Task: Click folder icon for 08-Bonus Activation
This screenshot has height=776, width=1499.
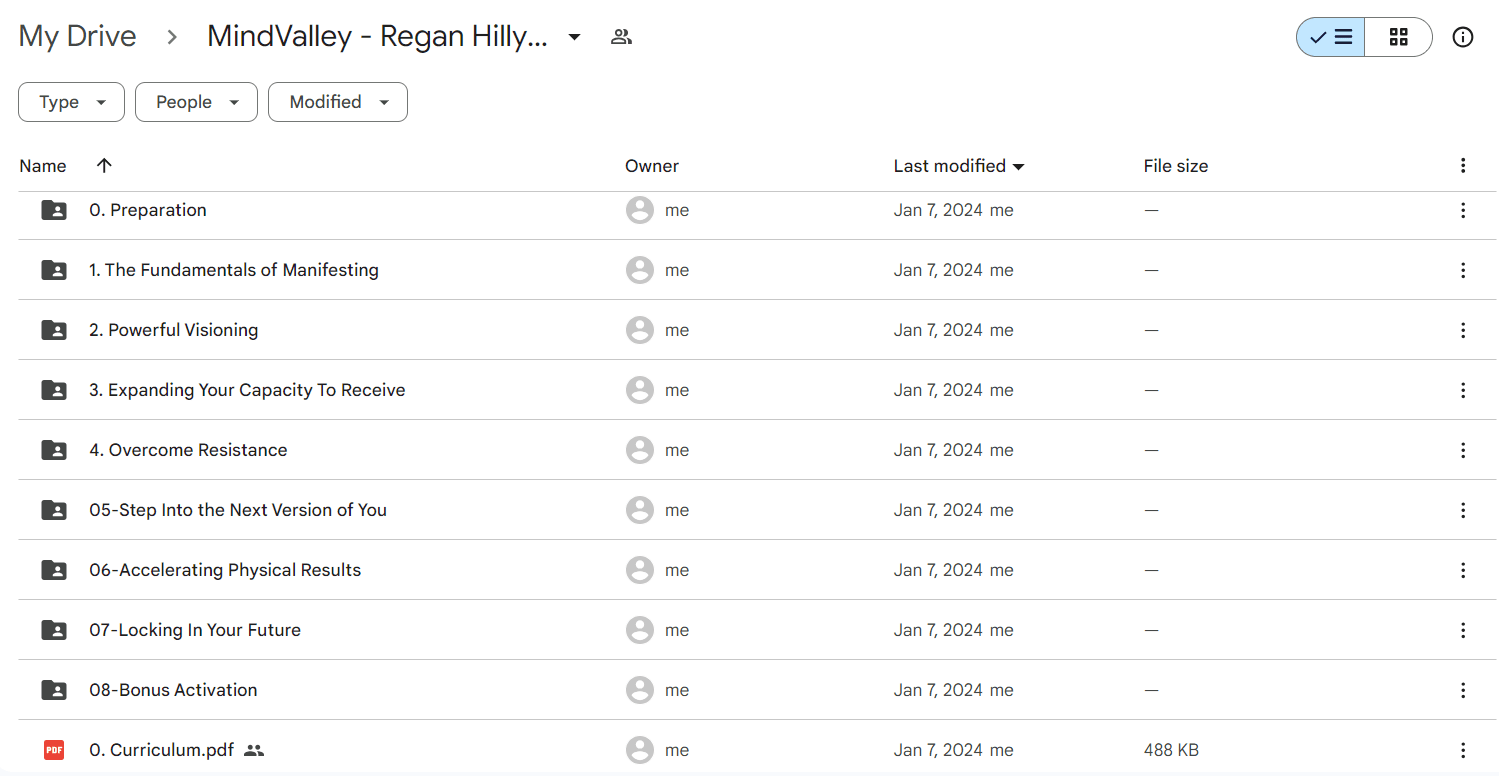Action: (54, 690)
